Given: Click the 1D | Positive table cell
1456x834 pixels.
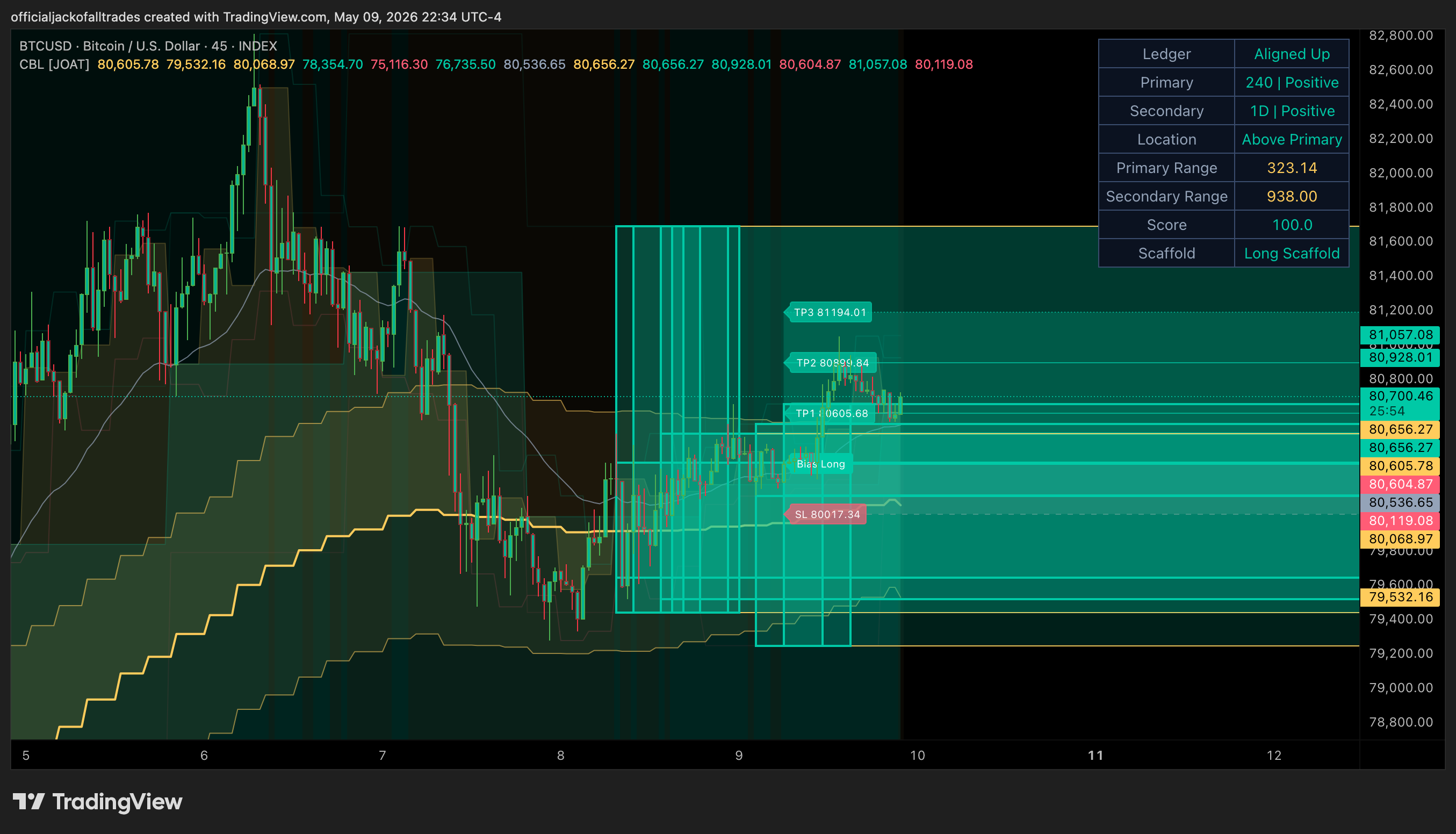Looking at the screenshot, I should coord(1292,111).
